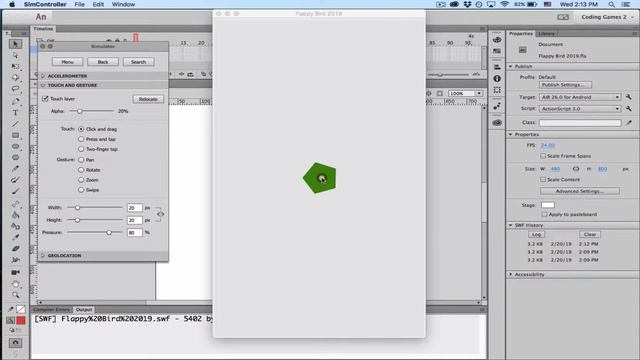The image size is (640, 360).
Task: Select the Subselection tool
Action: [x=16, y=55]
